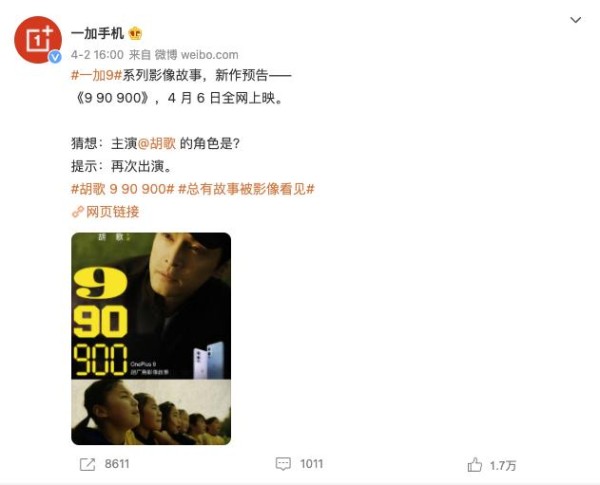Click the 1011 comment count

311,464
